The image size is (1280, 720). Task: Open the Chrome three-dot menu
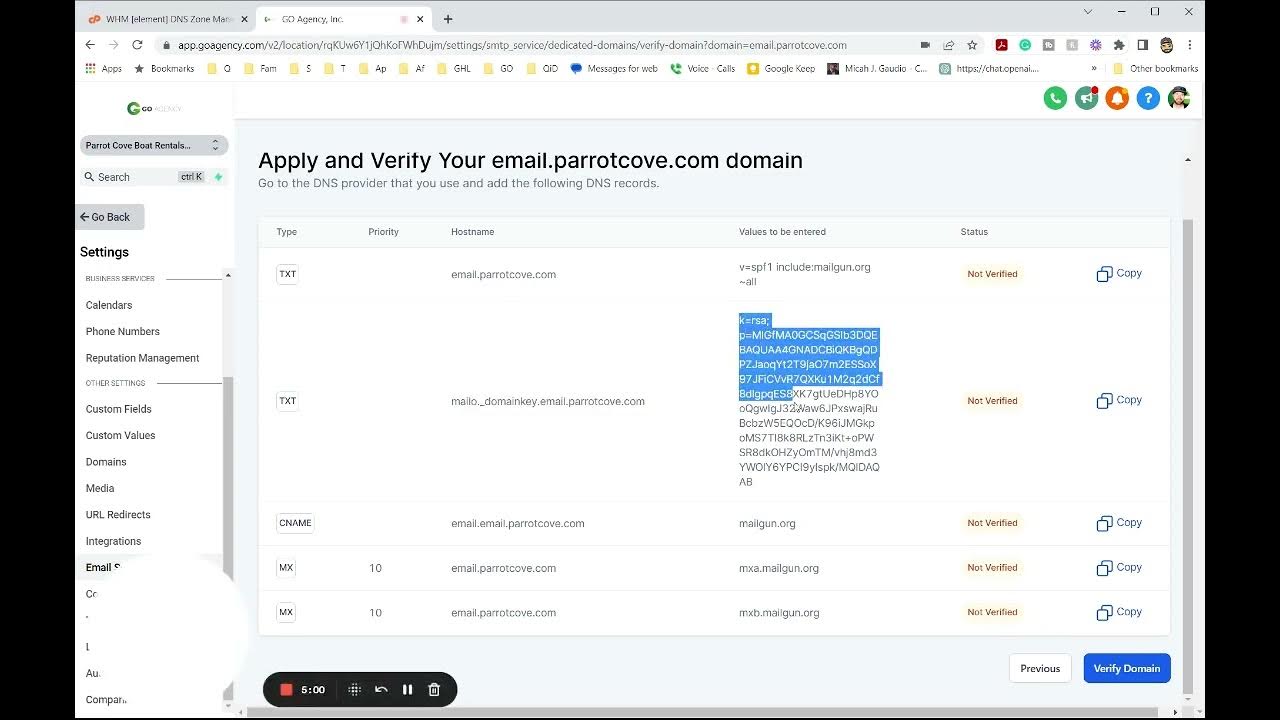pos(1190,45)
